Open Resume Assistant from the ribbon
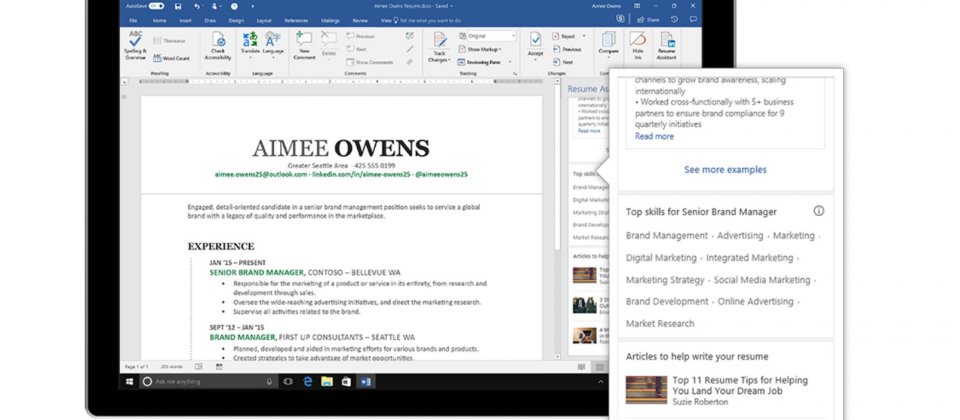960x420 pixels. coord(666,45)
